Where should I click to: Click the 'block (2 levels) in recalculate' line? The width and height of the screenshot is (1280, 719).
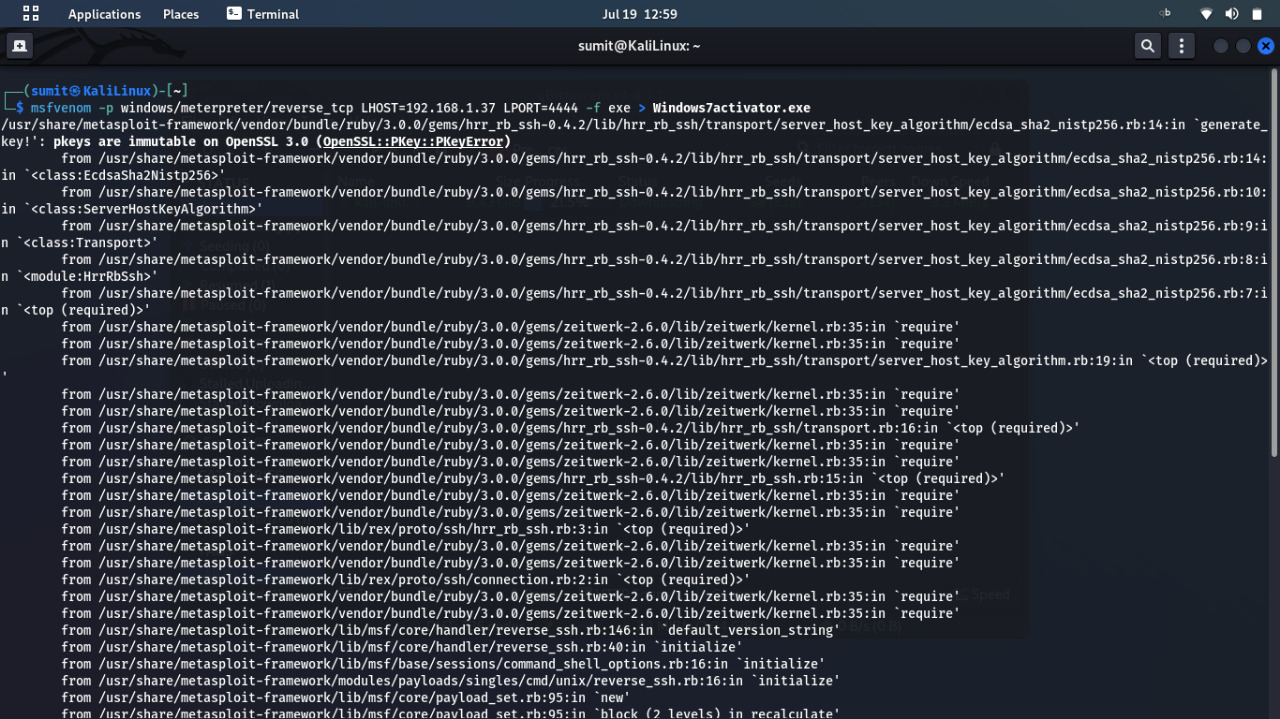coord(450,713)
